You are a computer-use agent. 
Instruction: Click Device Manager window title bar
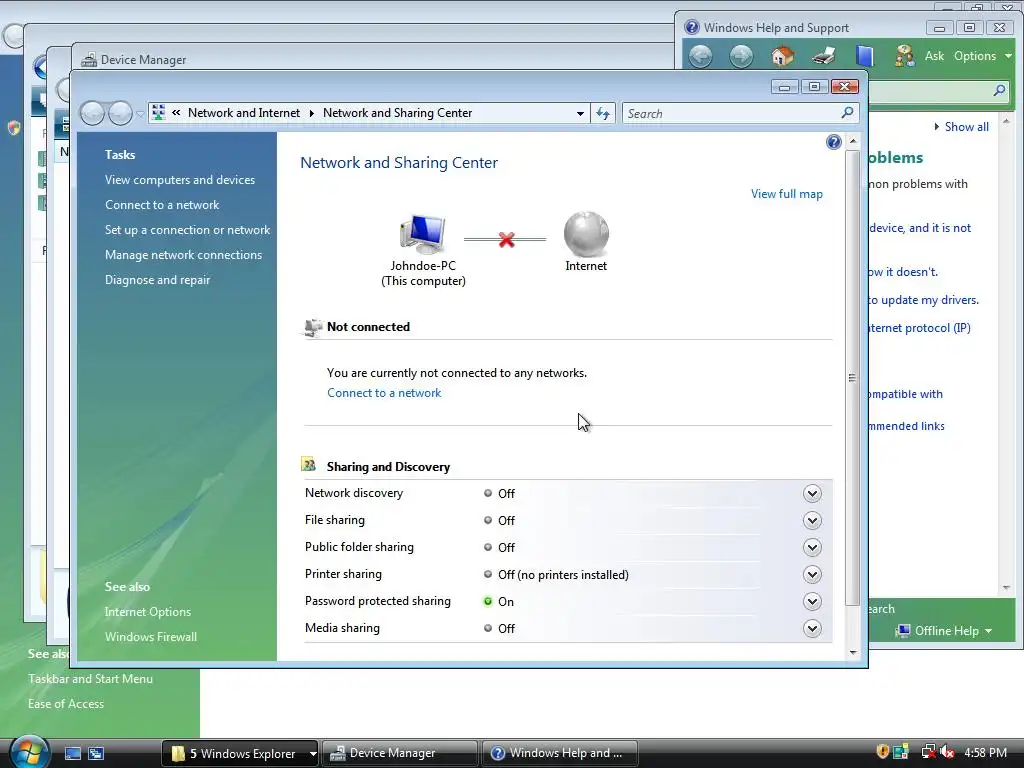[x=372, y=59]
